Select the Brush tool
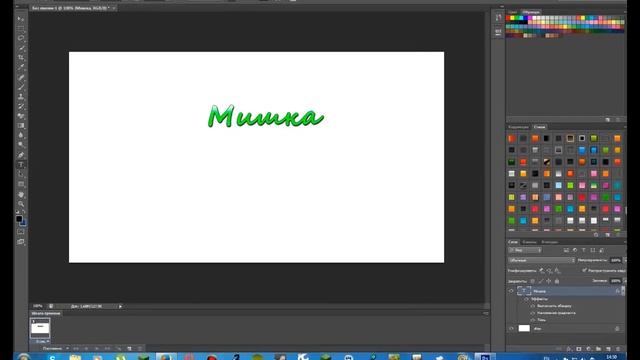Screen dimensions: 640x360 coord(21,87)
